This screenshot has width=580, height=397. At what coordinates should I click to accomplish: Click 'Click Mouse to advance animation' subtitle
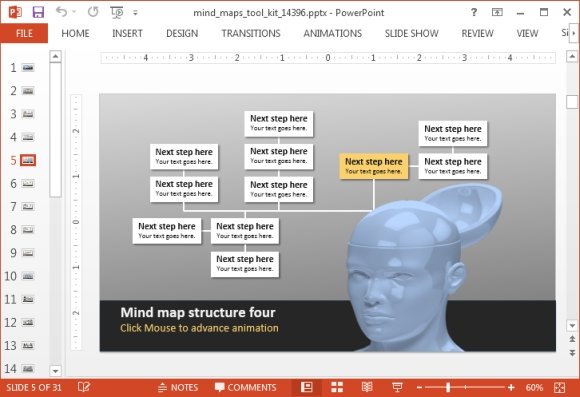click(x=199, y=328)
